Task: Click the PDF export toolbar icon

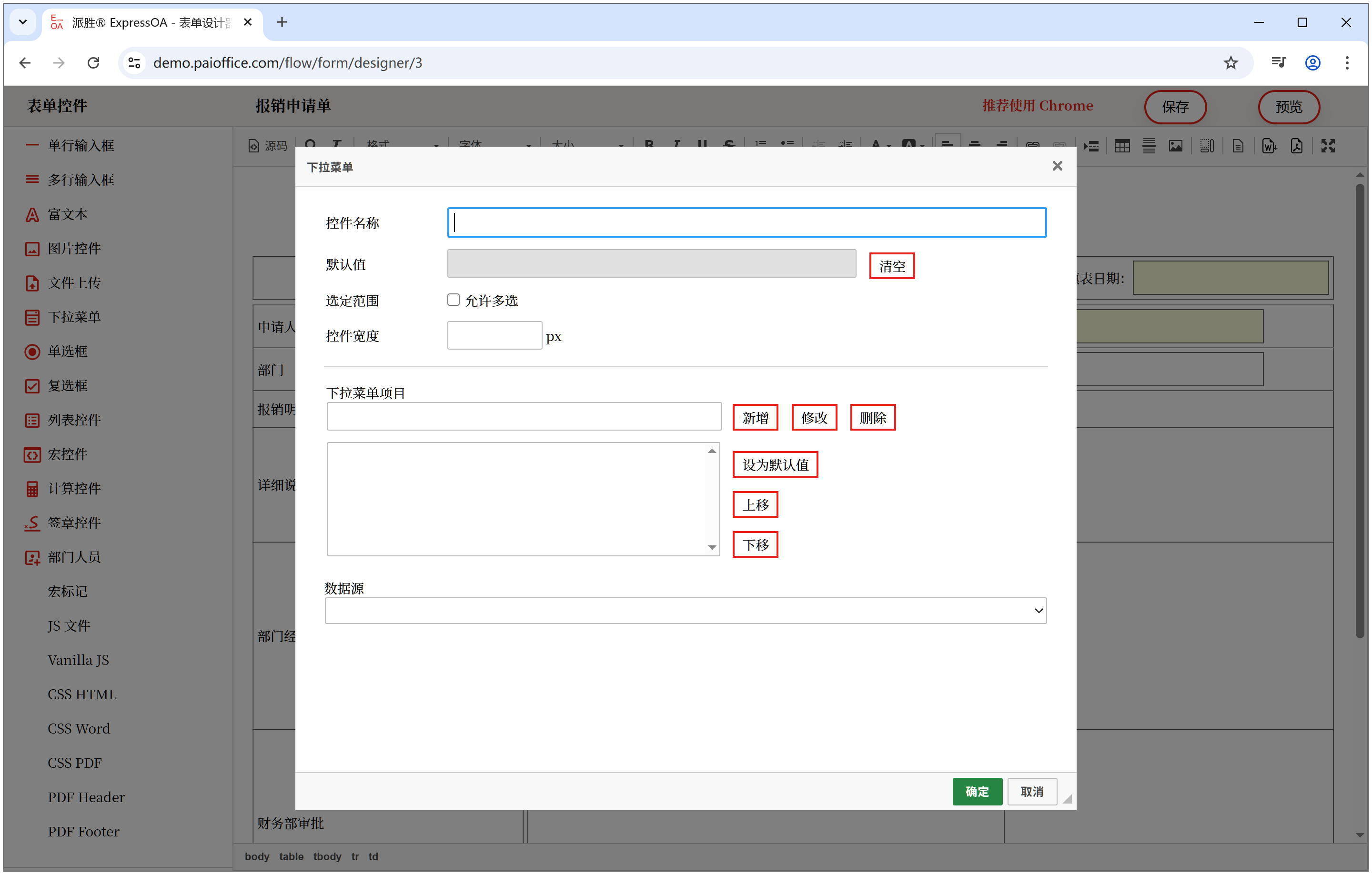Action: coord(1296,146)
